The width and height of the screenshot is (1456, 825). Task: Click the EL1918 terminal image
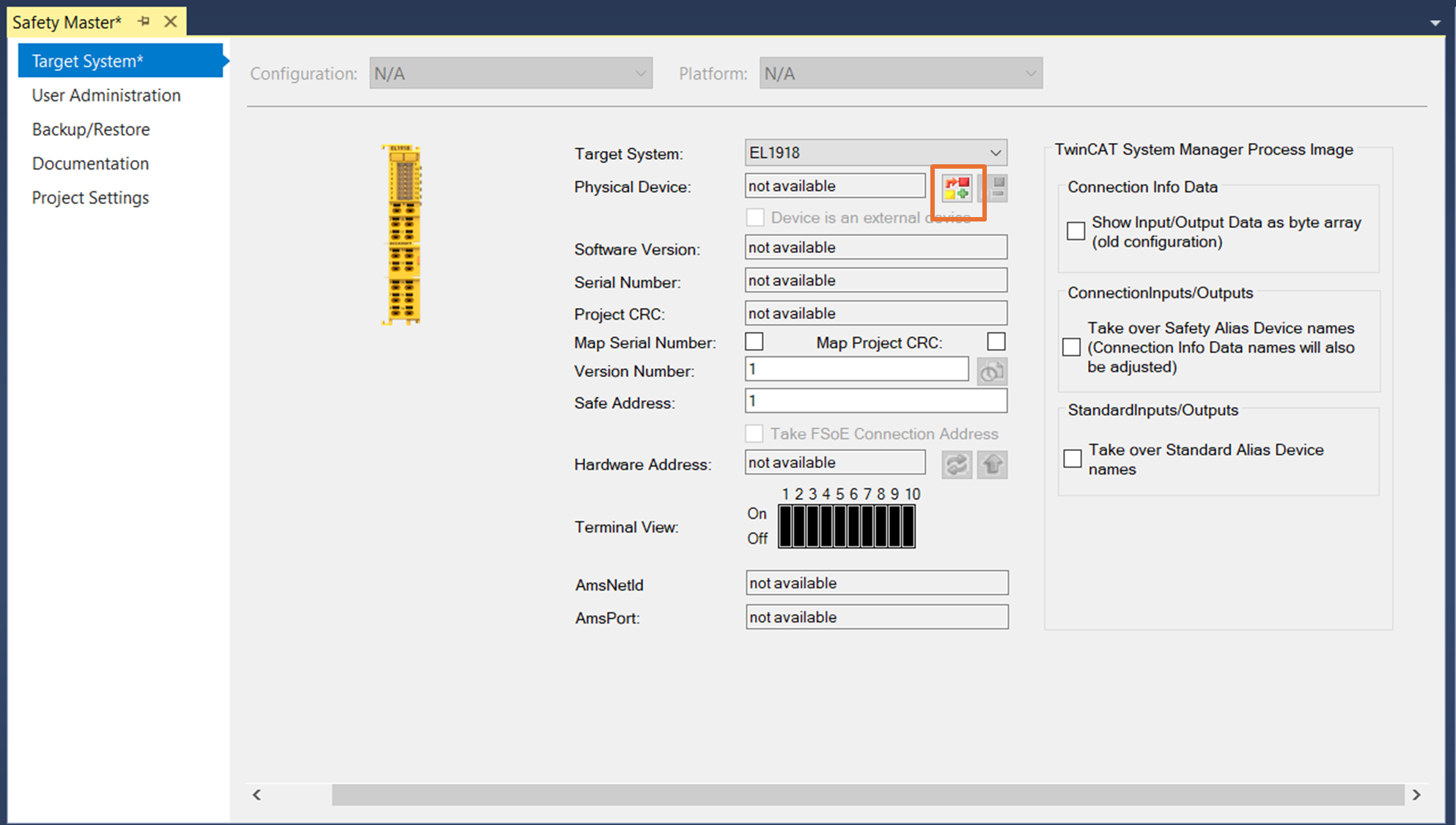[x=402, y=235]
